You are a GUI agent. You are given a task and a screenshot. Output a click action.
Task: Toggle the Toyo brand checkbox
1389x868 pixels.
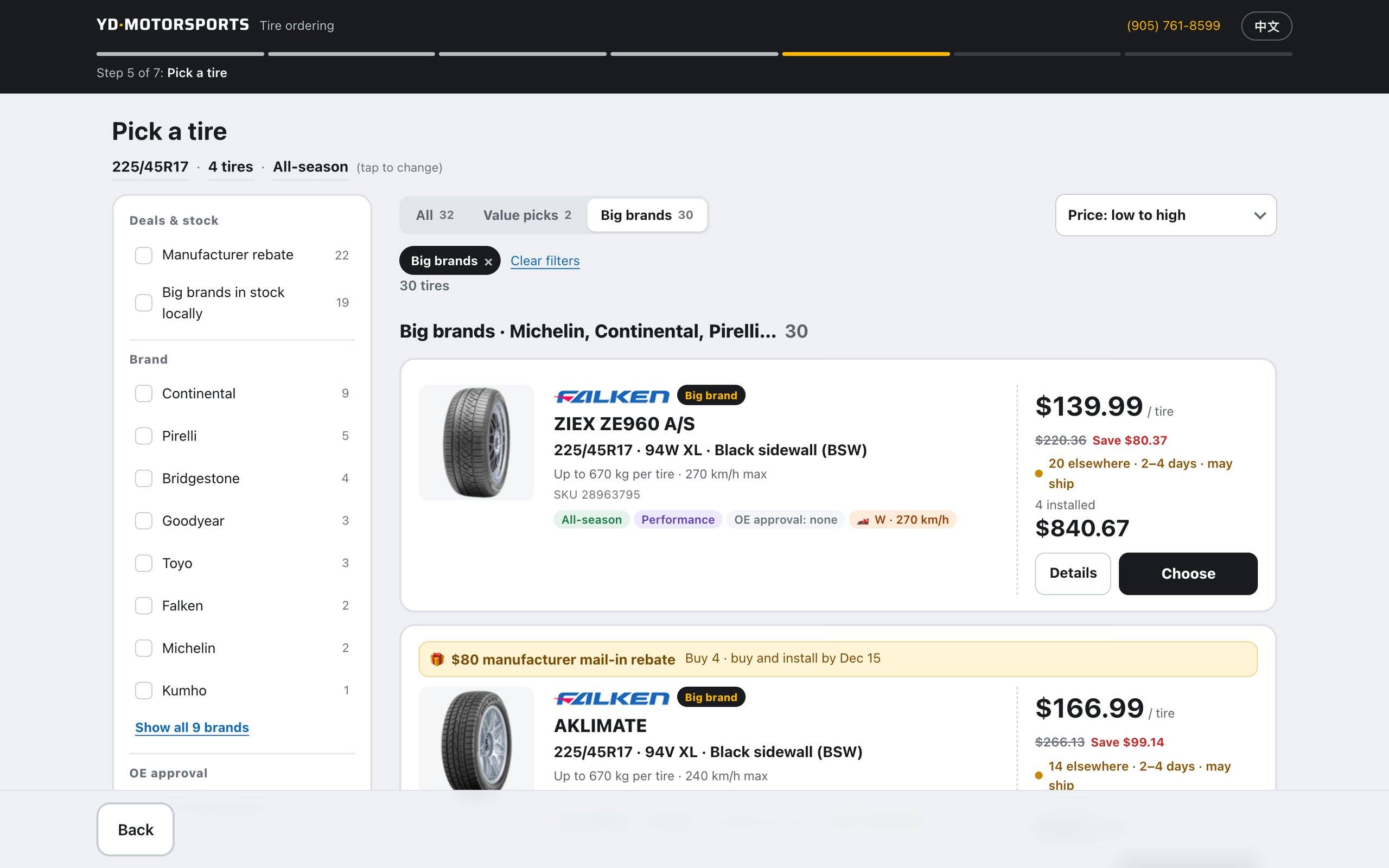click(x=143, y=563)
